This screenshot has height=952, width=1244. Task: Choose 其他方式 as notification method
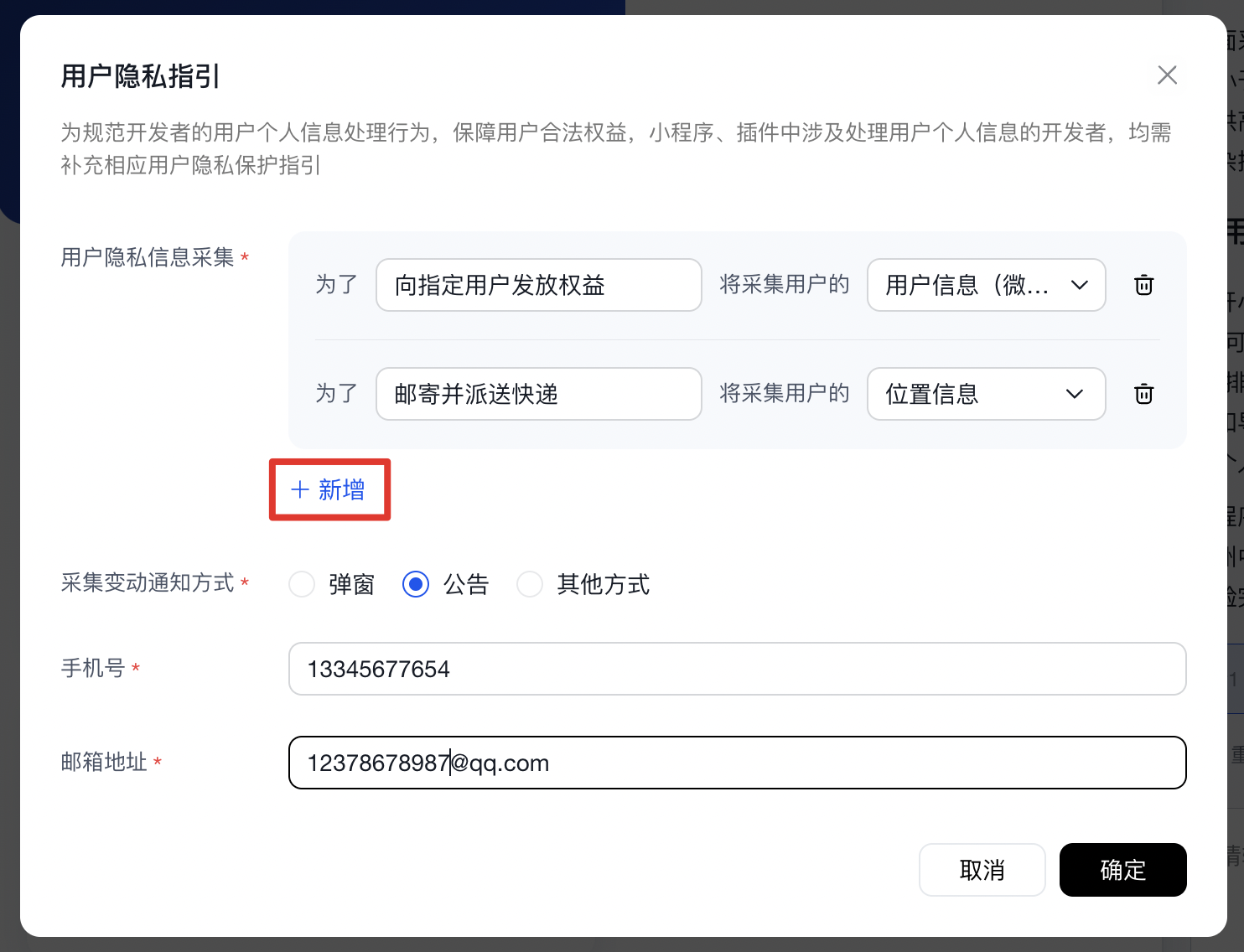[x=530, y=584]
